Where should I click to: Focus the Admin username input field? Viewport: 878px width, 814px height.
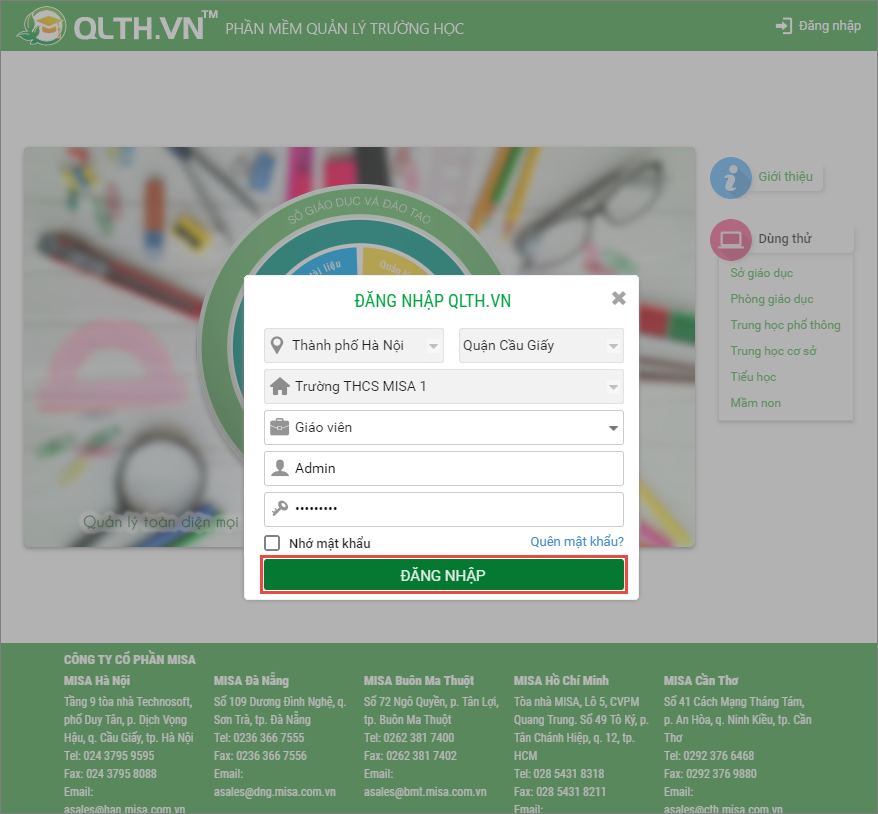[443, 469]
